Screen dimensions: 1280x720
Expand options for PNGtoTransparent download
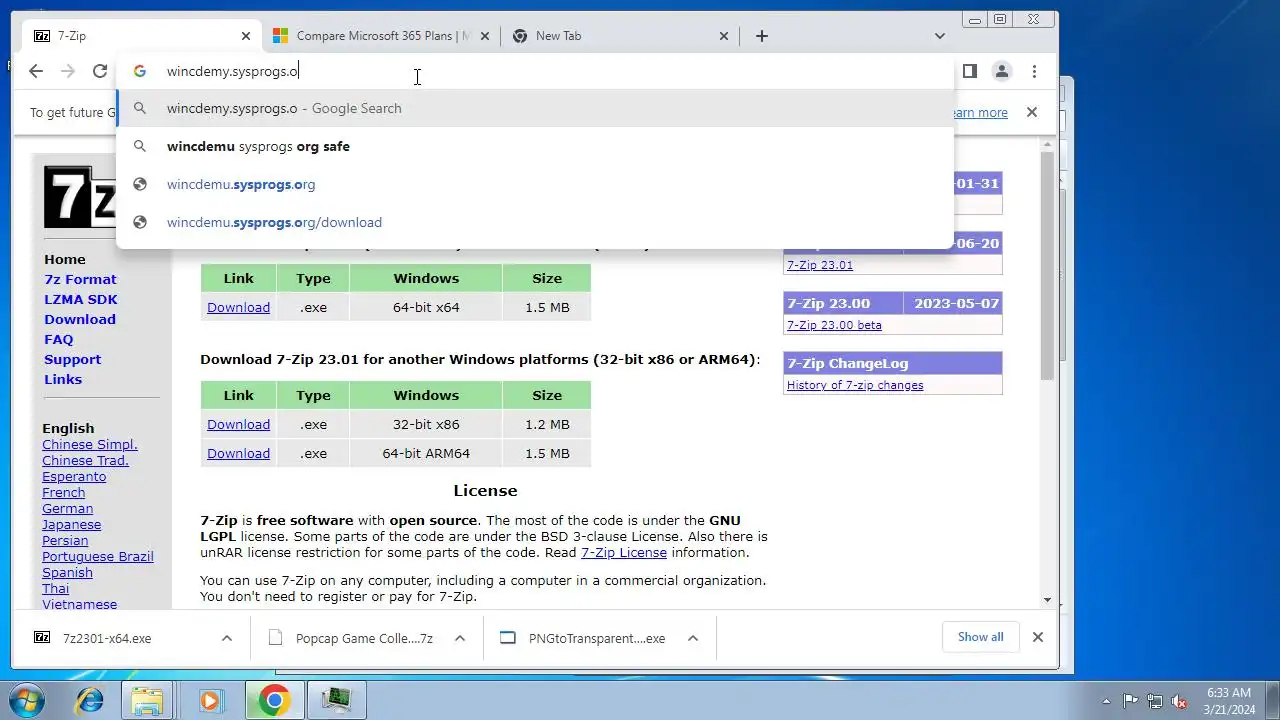click(693, 638)
